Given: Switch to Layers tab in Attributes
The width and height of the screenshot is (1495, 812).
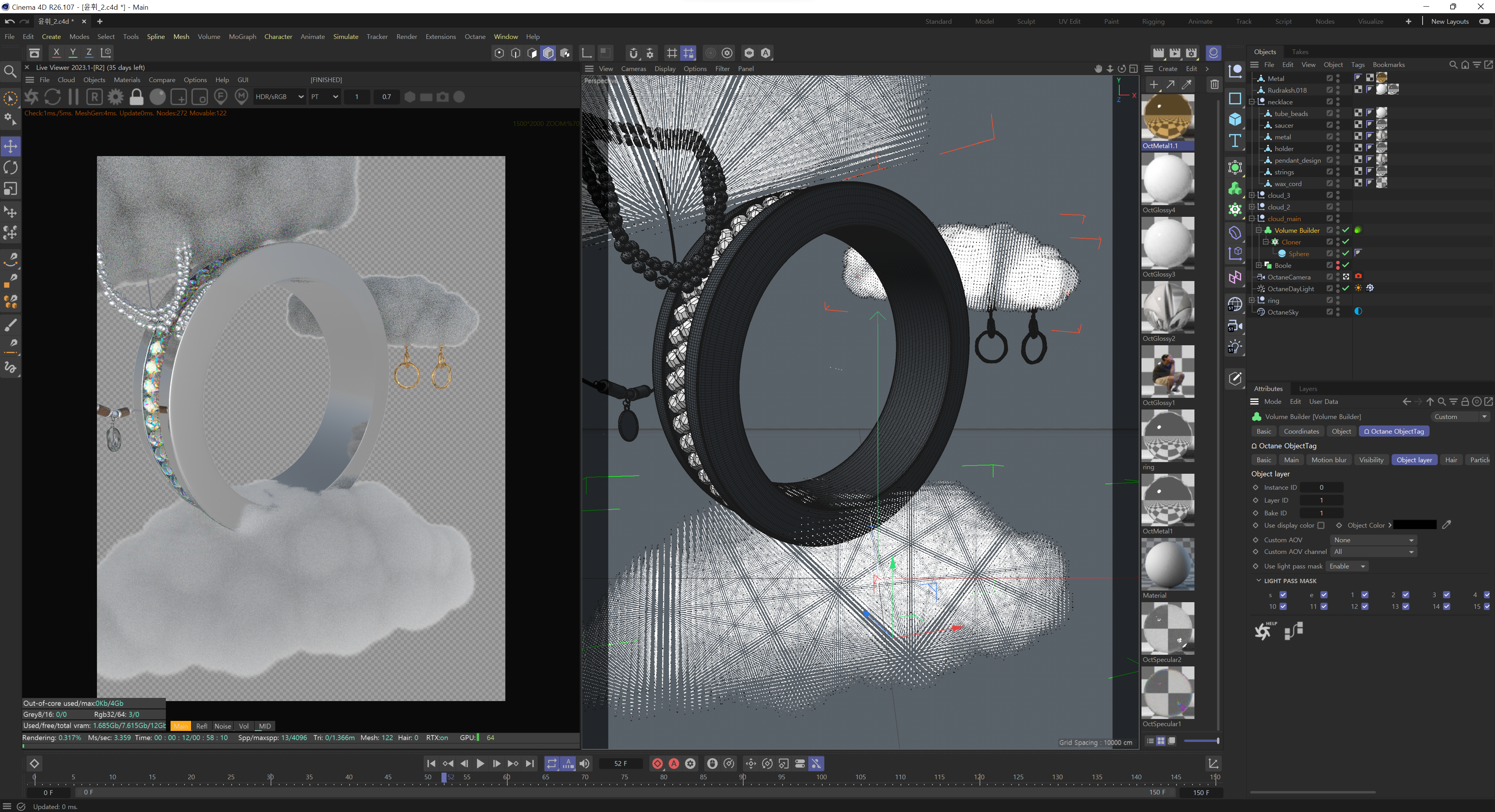Looking at the screenshot, I should tap(1308, 389).
